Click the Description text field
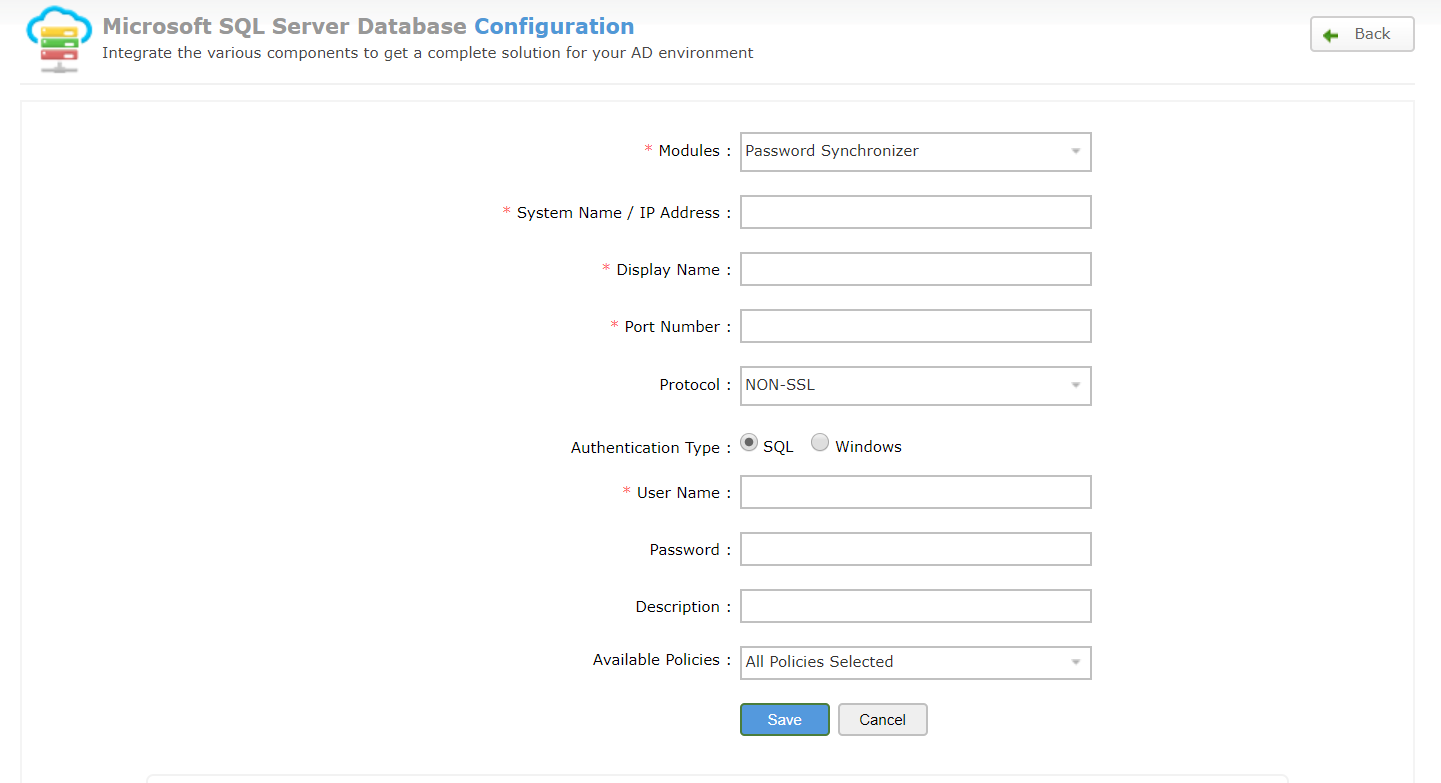 click(915, 606)
